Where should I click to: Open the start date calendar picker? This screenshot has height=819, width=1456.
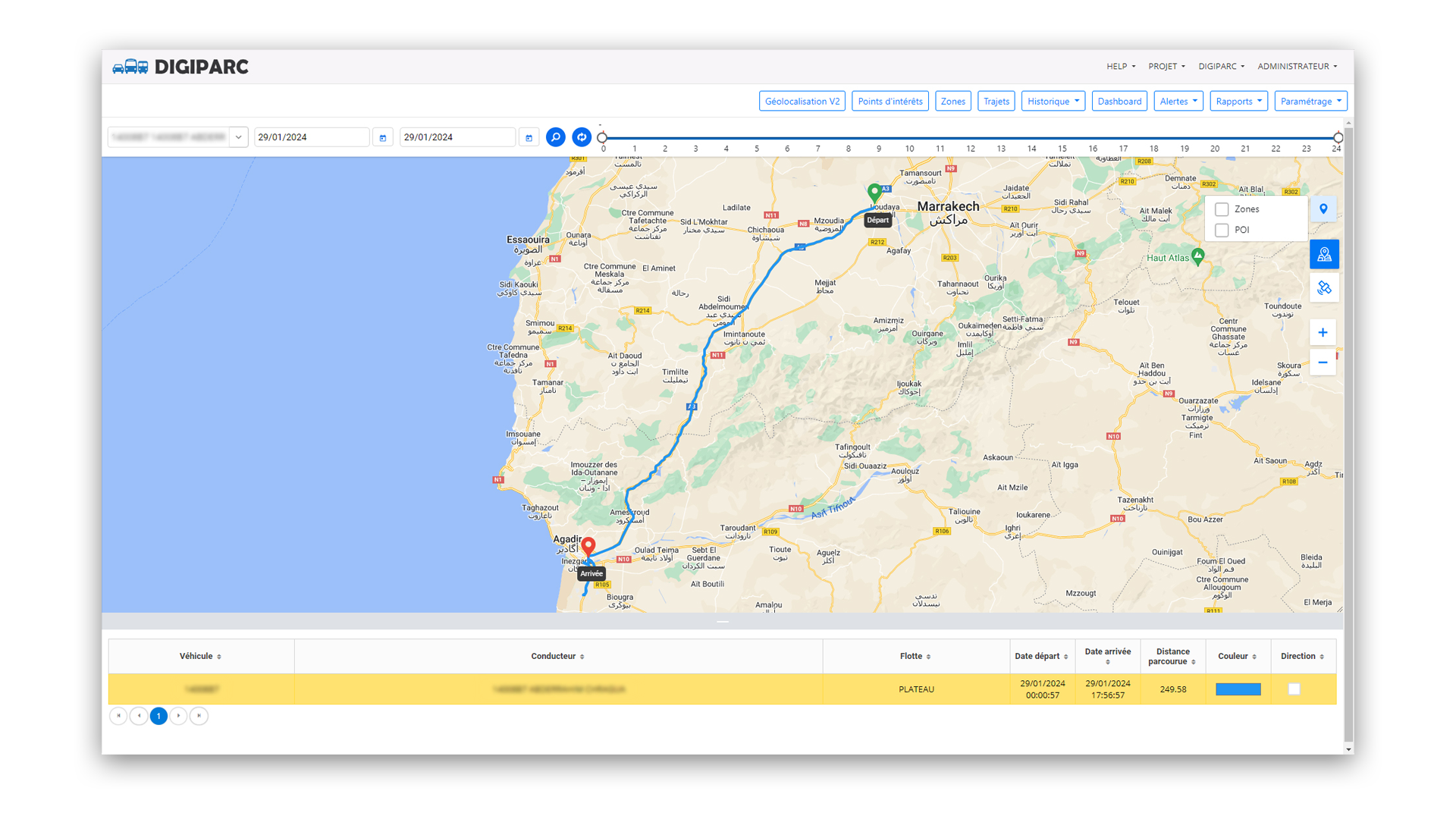coord(383,137)
